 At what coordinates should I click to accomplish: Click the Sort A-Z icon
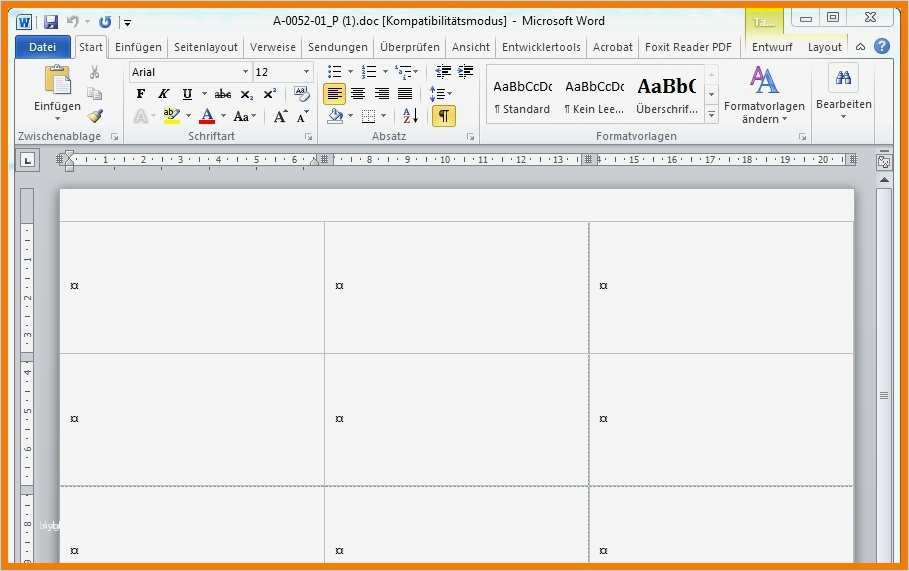(x=410, y=116)
